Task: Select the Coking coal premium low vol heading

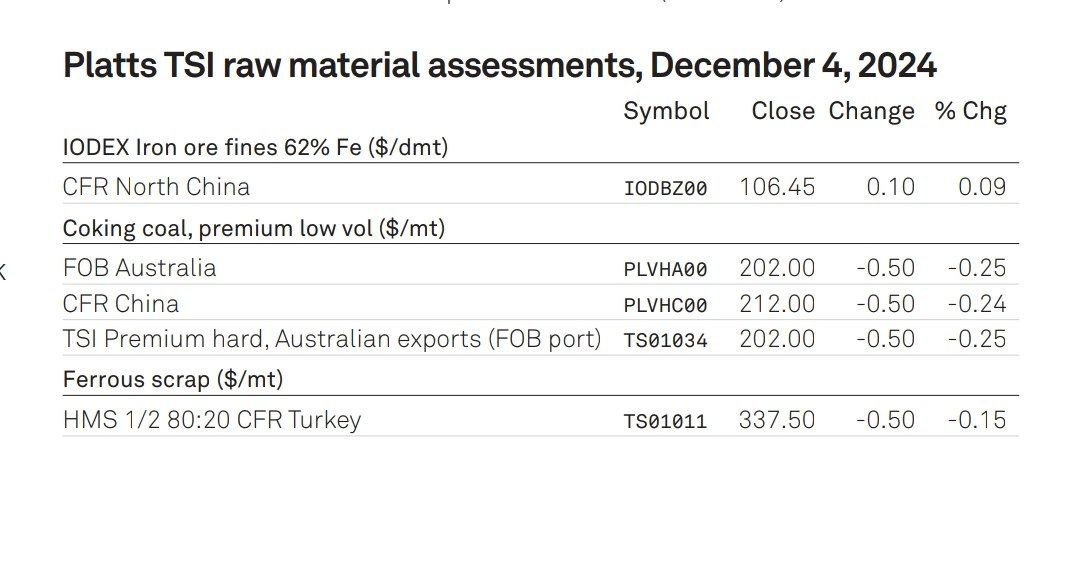Action: click(x=254, y=228)
